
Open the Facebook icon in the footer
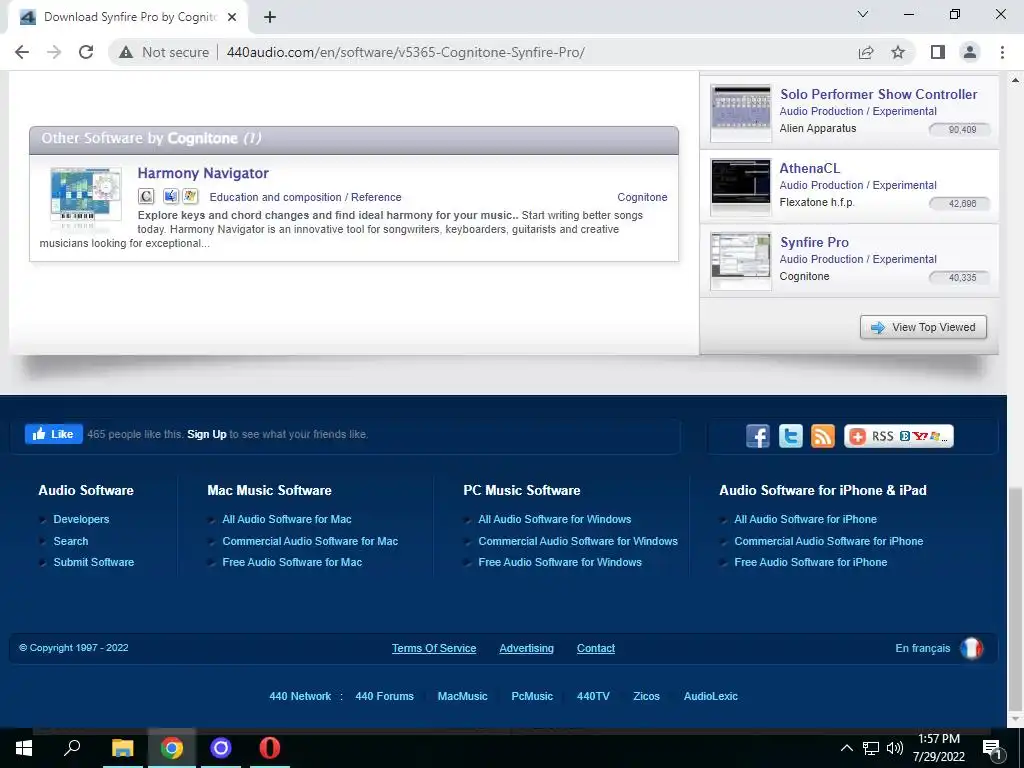[758, 436]
